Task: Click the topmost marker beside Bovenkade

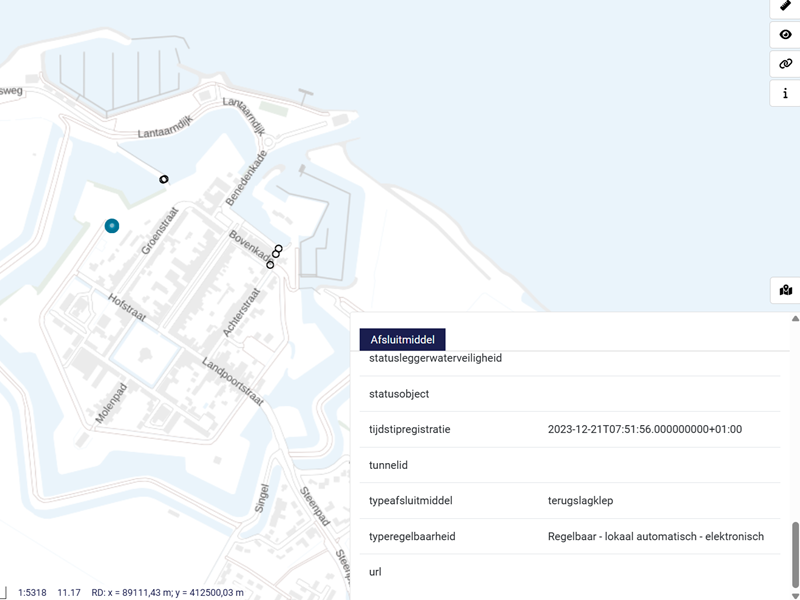Action: pyautogui.click(x=279, y=248)
